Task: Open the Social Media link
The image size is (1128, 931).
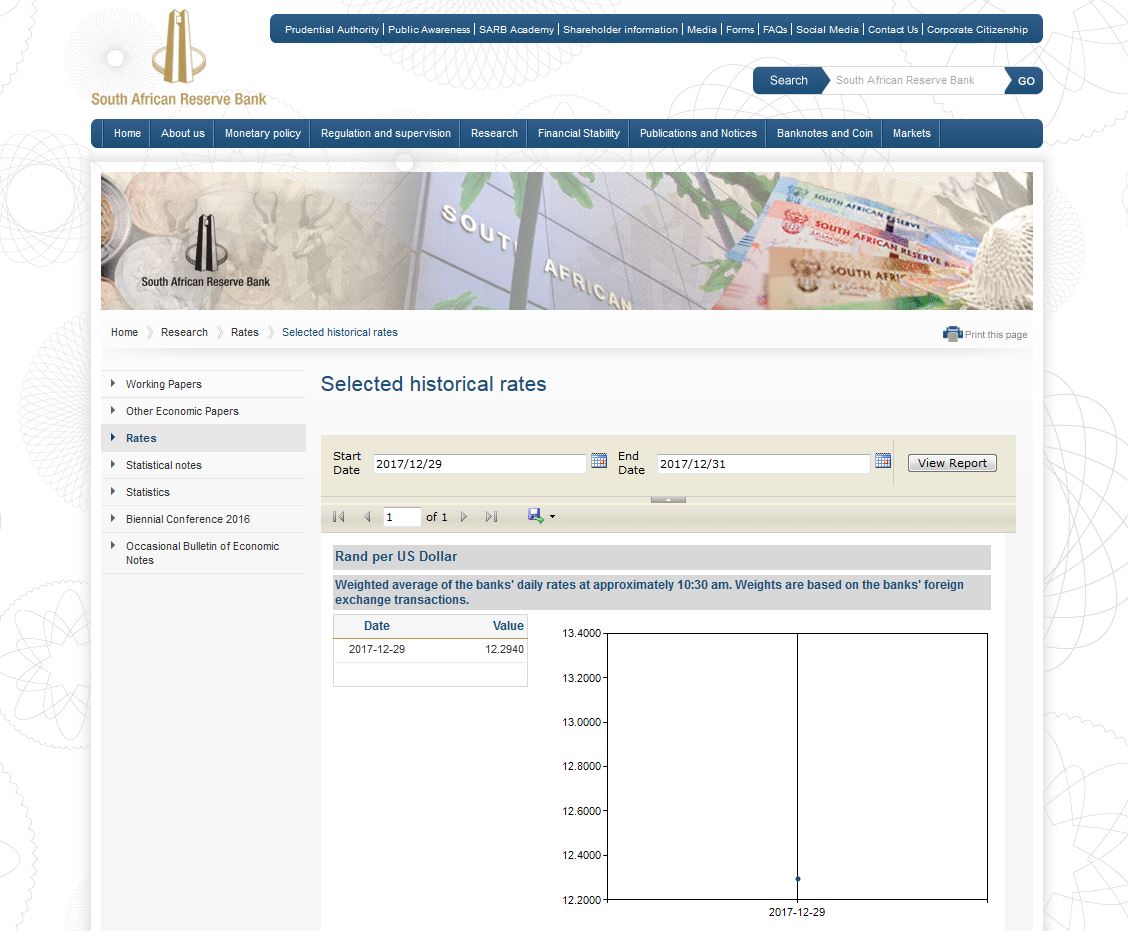Action: pos(827,29)
